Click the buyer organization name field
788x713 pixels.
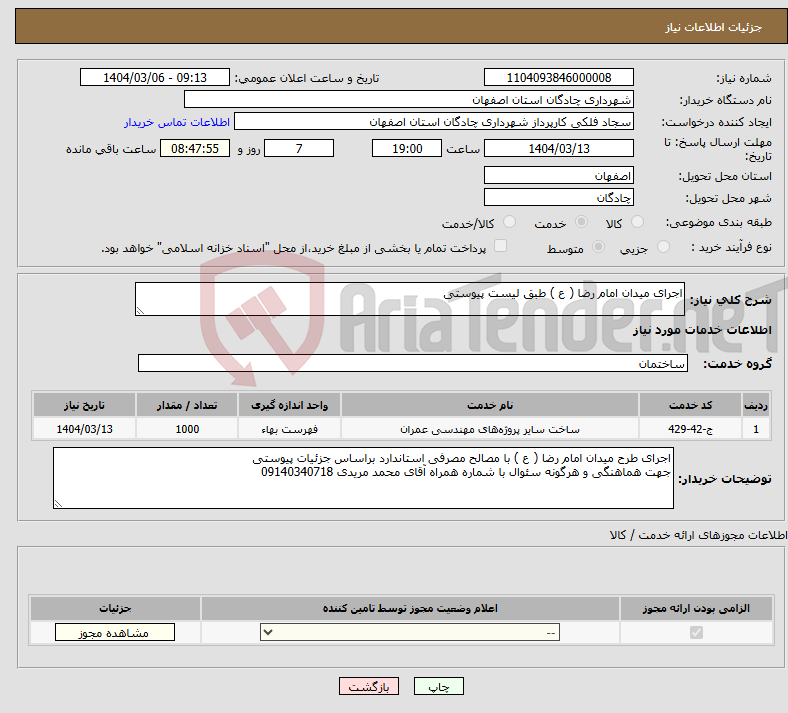pyautogui.click(x=409, y=99)
